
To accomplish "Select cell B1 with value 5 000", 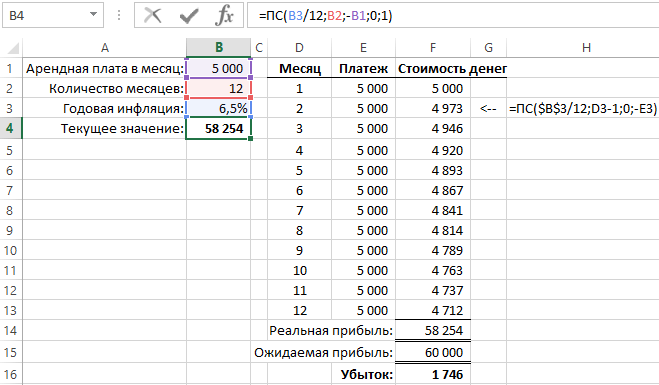I will [x=219, y=68].
